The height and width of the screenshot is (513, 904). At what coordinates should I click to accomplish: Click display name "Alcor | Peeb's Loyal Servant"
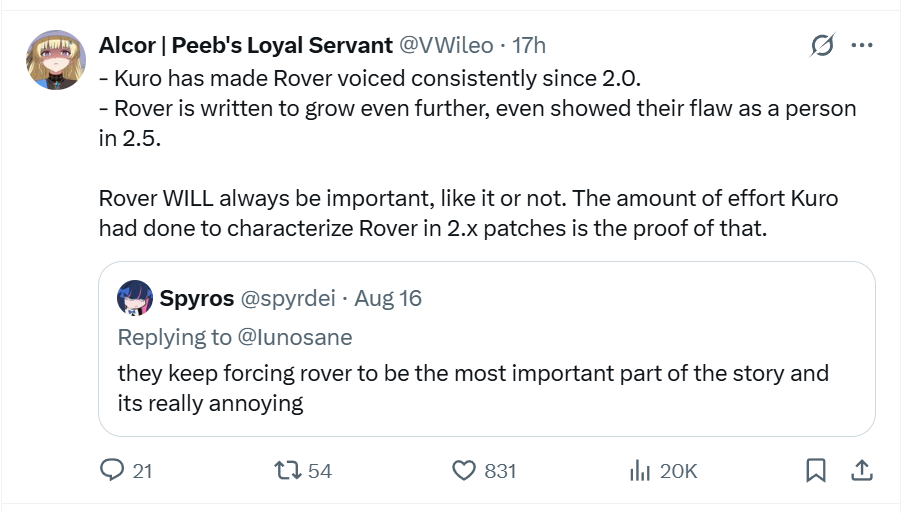pyautogui.click(x=246, y=45)
